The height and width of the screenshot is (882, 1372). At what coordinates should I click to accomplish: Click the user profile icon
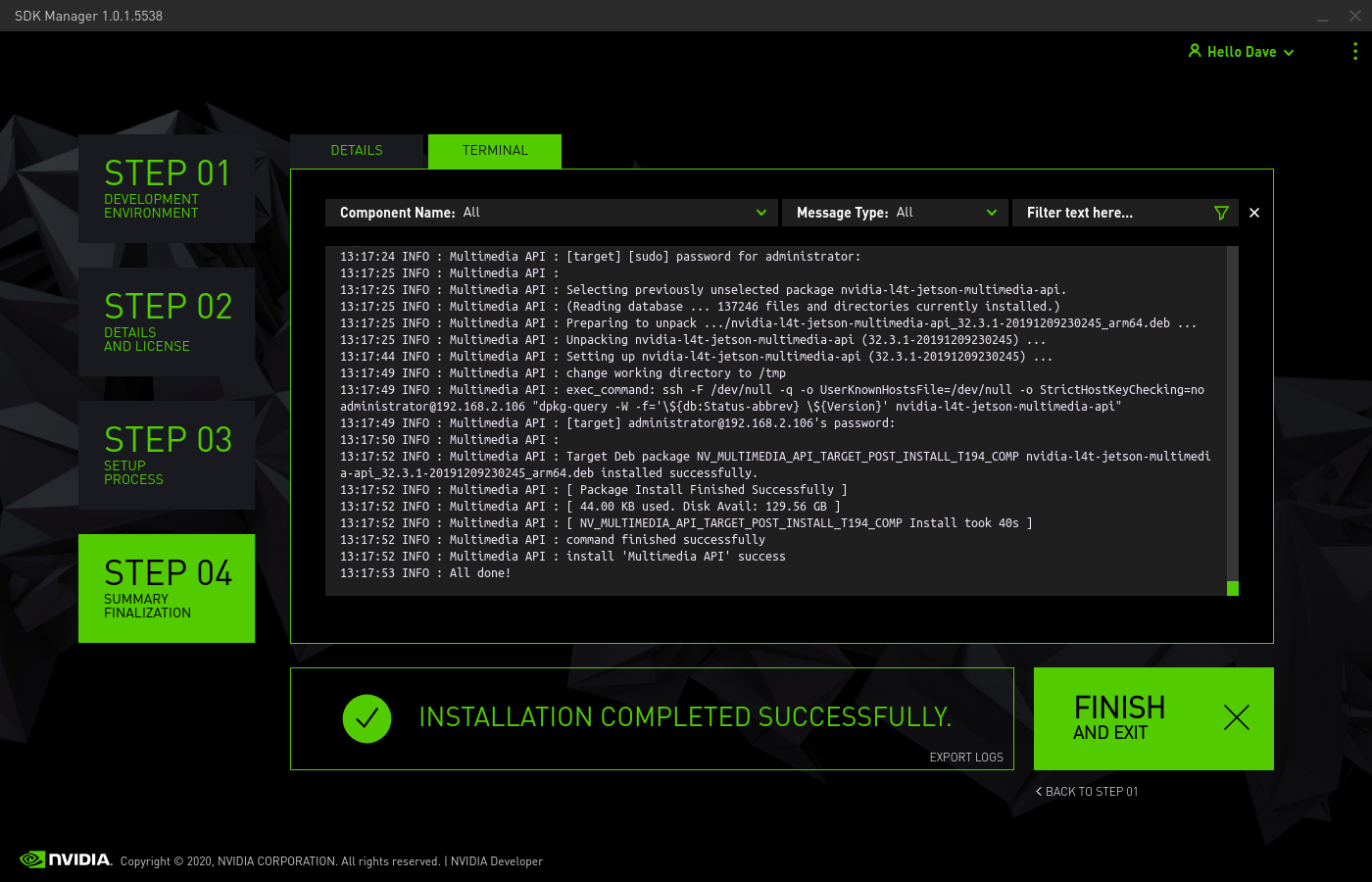(1195, 50)
